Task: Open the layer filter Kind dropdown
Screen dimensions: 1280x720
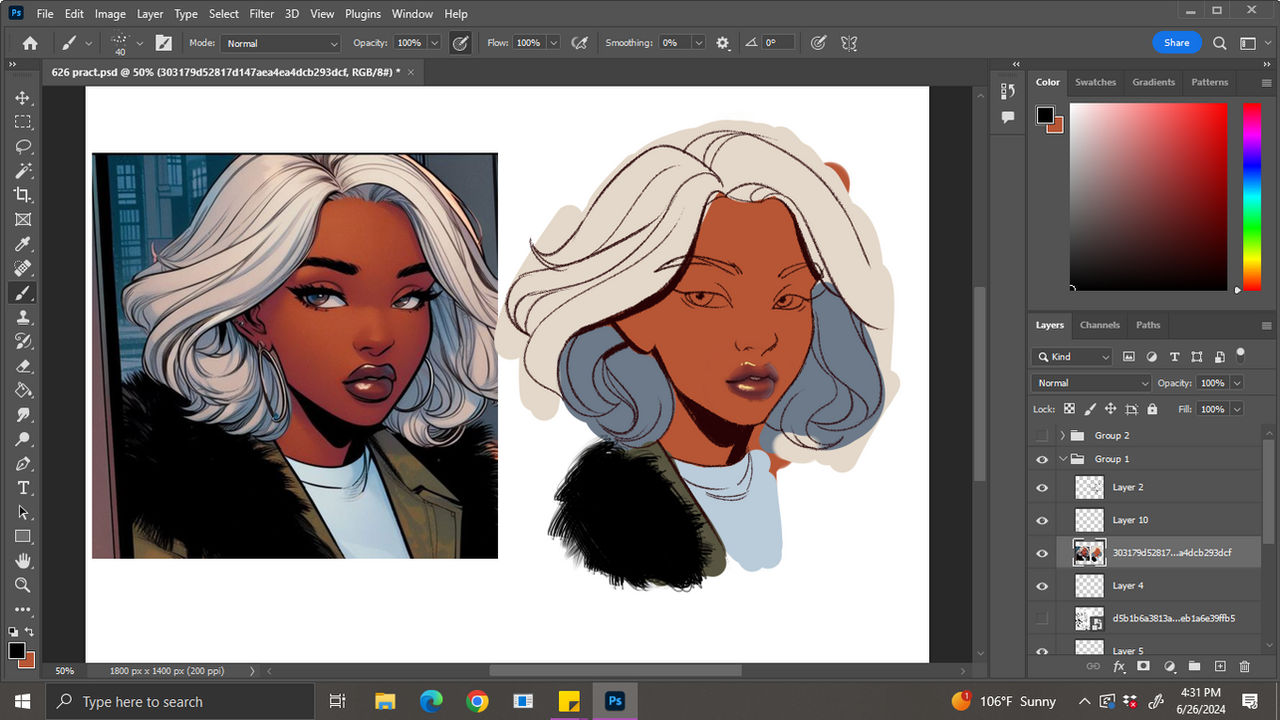Action: pyautogui.click(x=1072, y=357)
